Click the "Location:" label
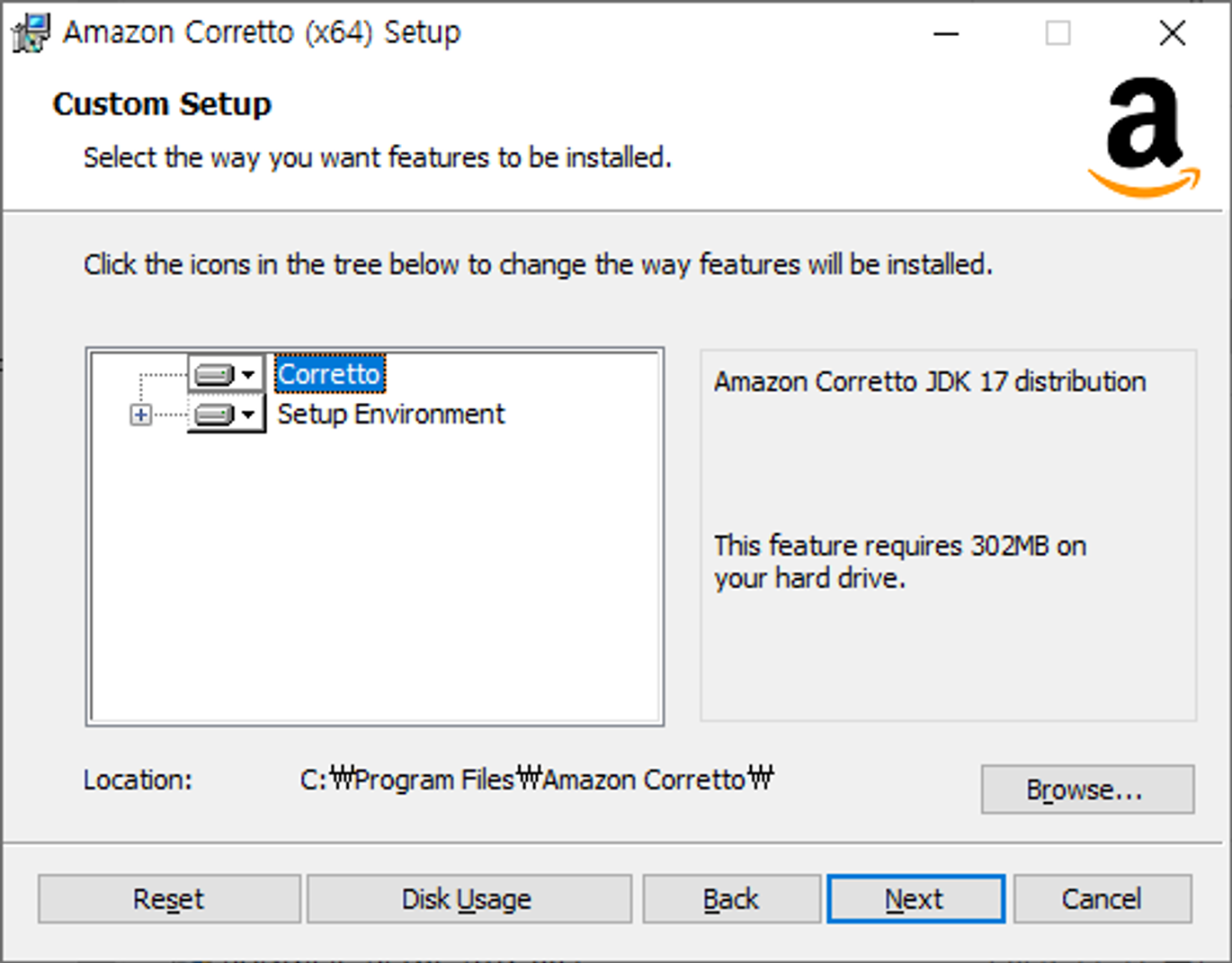Screen dimensions: 1232x963 tap(138, 779)
